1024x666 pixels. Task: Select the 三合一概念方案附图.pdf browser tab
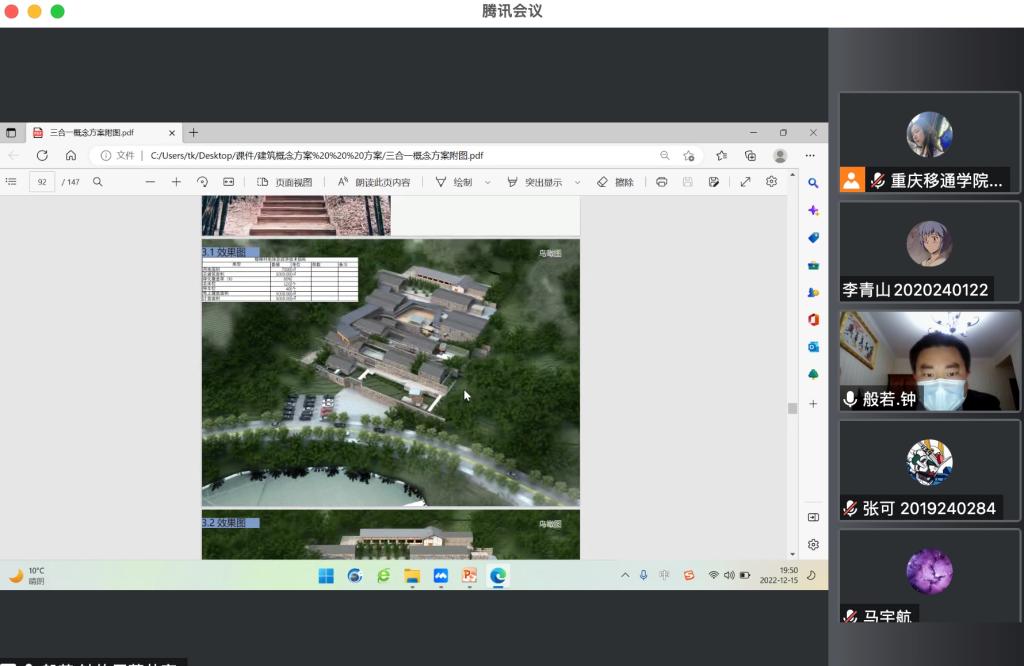(92, 132)
